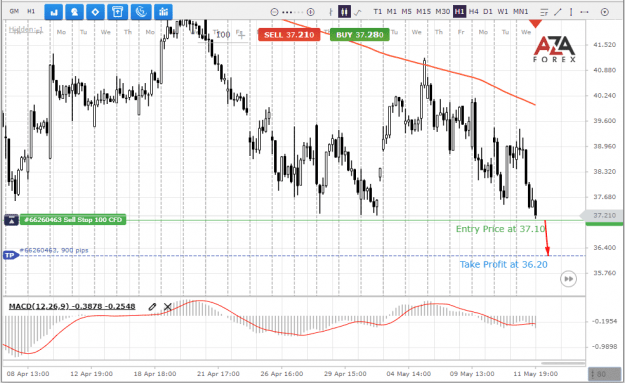The image size is (625, 383).
Task: Click the blue histogram toolbar icon
Action: [x=163, y=12]
